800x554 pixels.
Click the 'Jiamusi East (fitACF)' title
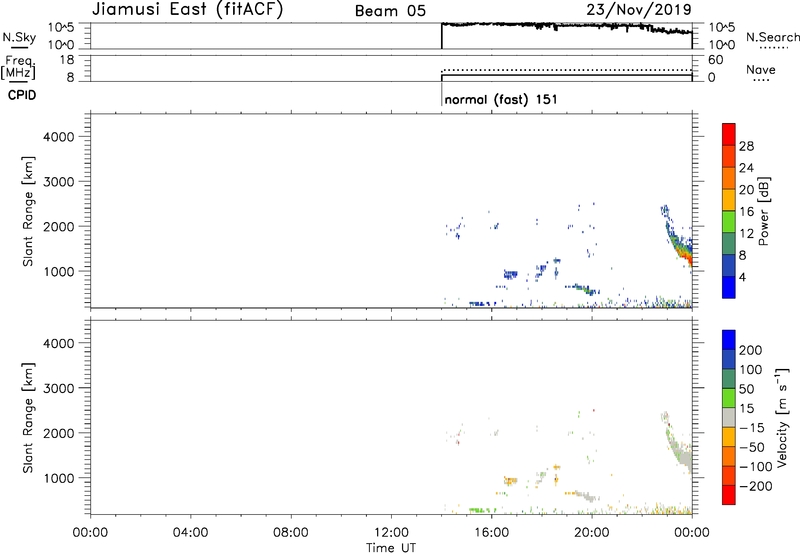[x=187, y=9]
